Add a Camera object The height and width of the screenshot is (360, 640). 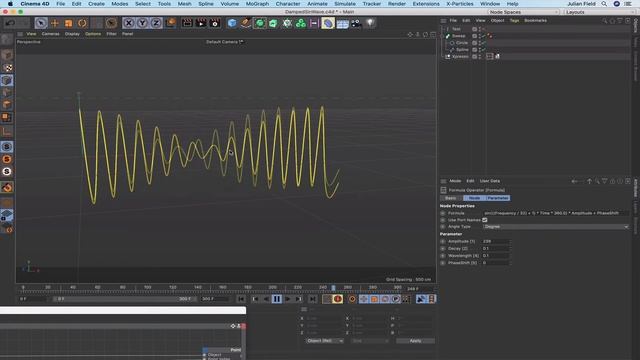[x=356, y=23]
